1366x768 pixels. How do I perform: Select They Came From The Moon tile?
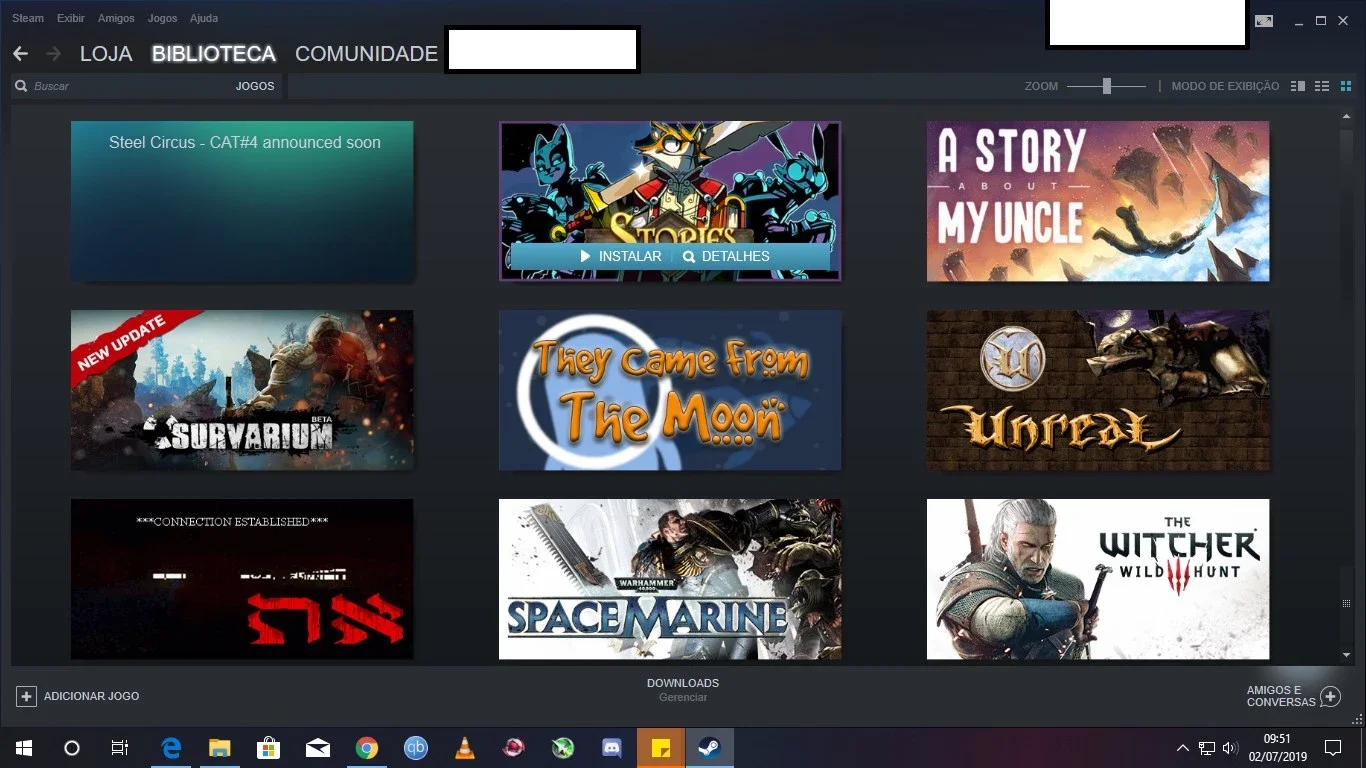pos(670,390)
